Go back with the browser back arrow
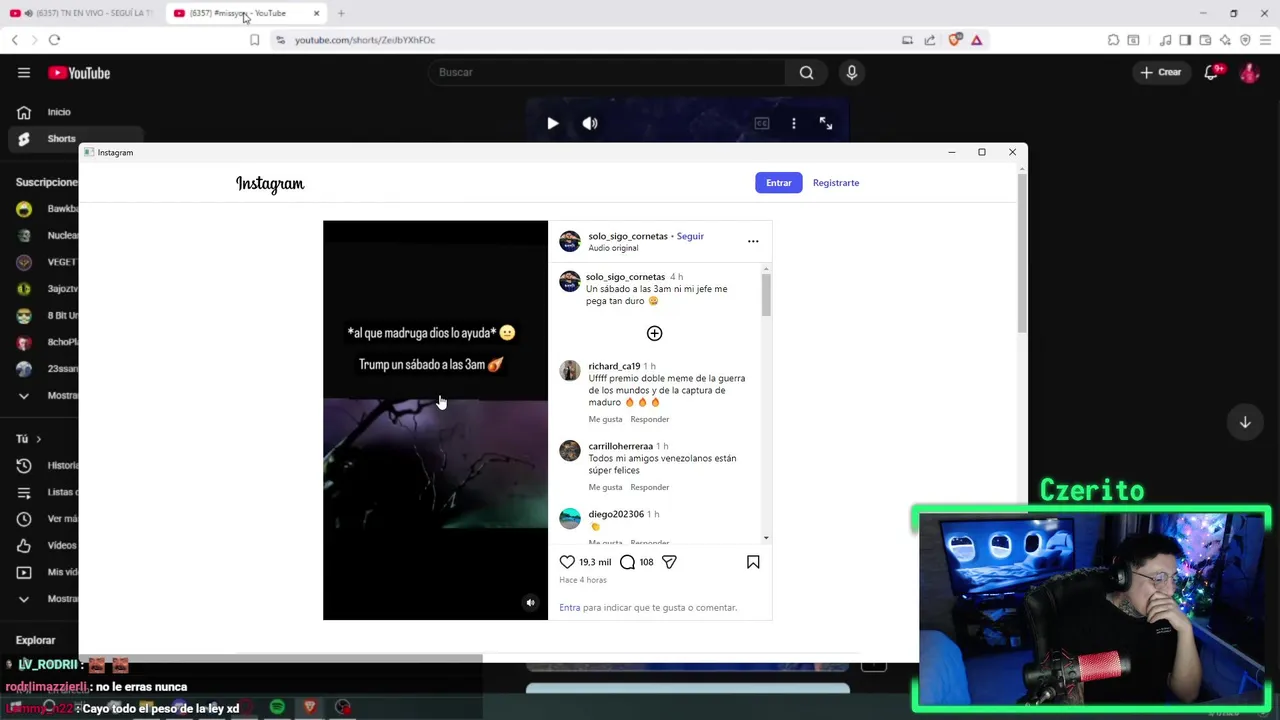The image size is (1280, 720). click(14, 40)
